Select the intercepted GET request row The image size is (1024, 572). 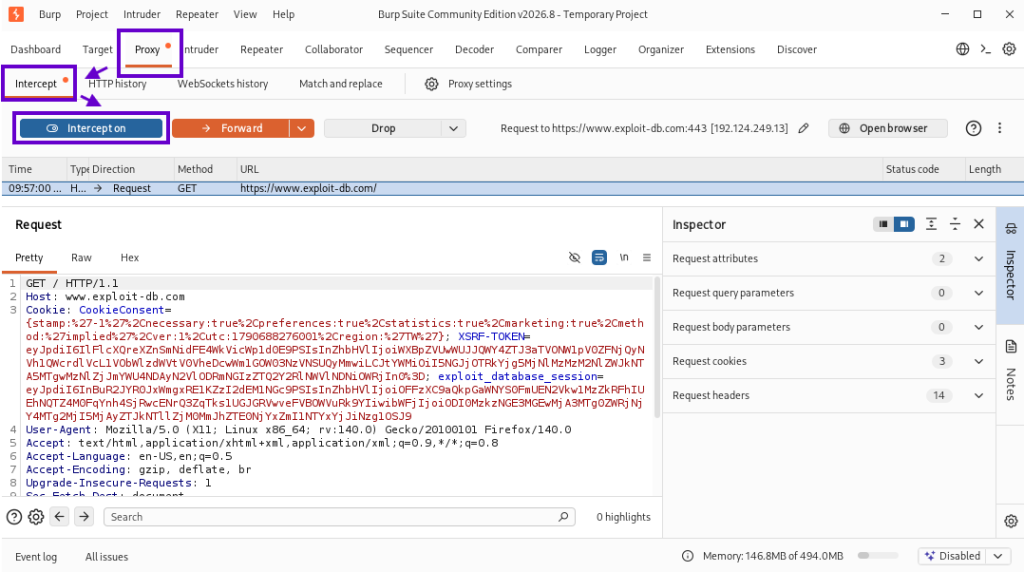(512, 188)
